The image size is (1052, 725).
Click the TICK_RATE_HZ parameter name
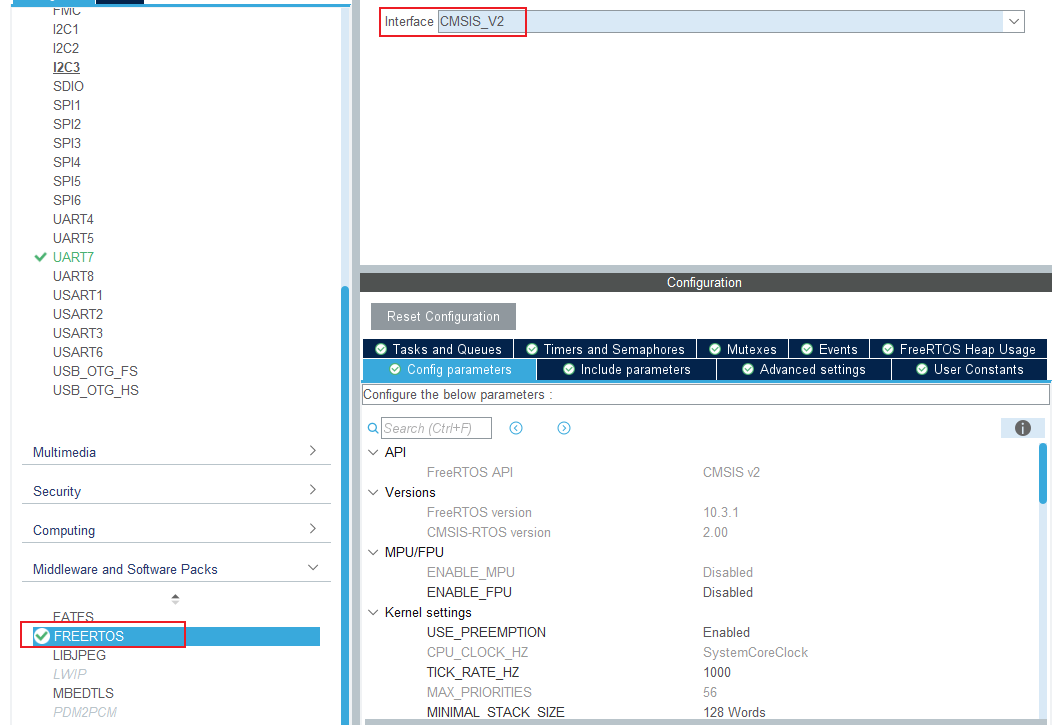coord(473,672)
